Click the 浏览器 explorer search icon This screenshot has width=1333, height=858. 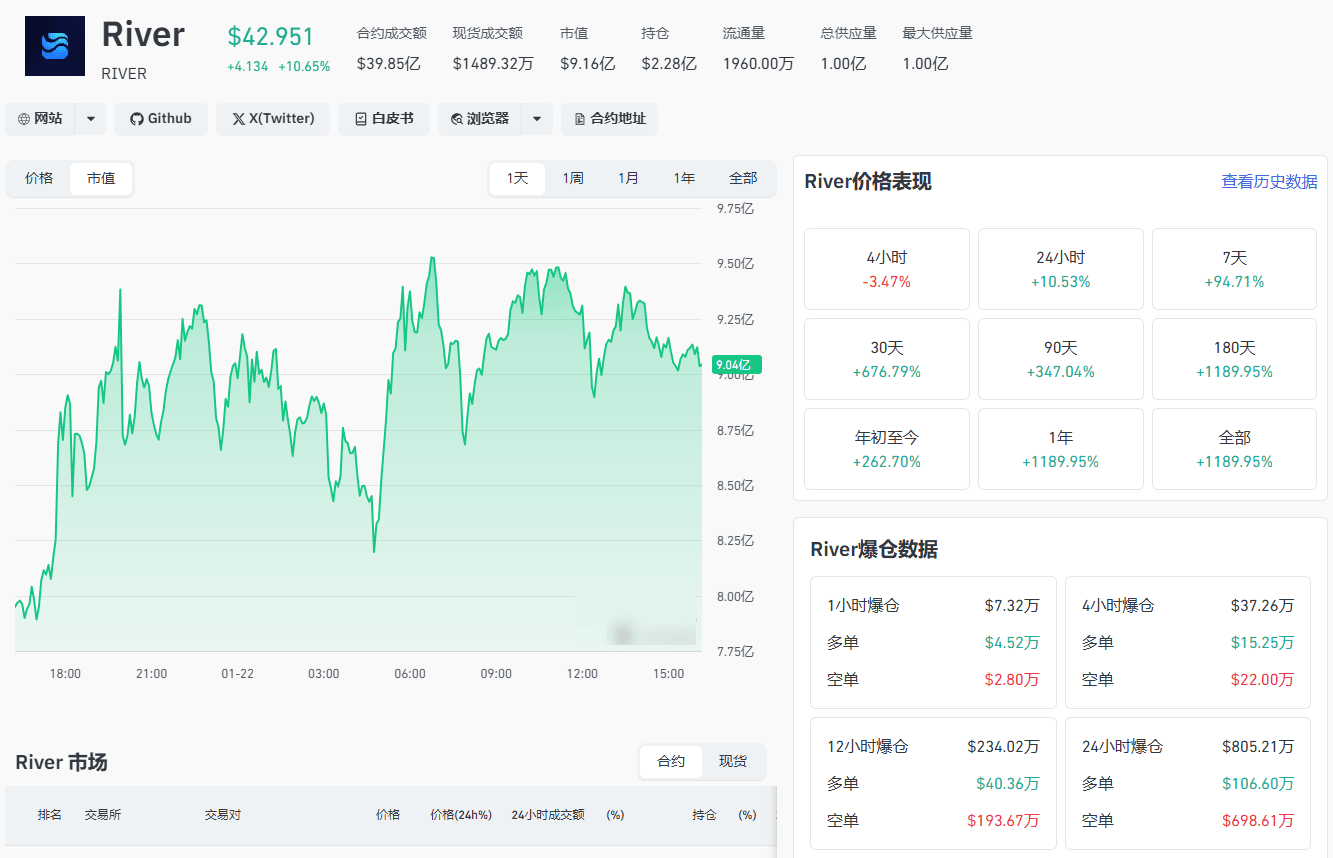click(457, 119)
